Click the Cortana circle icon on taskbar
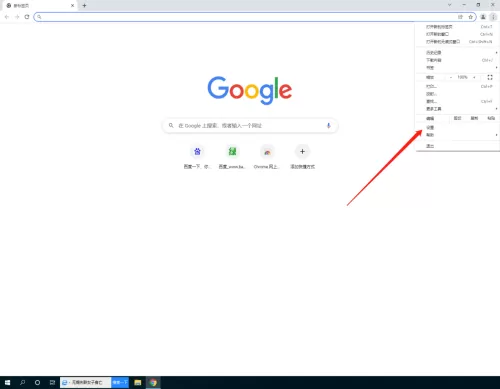Image resolution: width=500 pixels, height=389 pixels. 37,382
